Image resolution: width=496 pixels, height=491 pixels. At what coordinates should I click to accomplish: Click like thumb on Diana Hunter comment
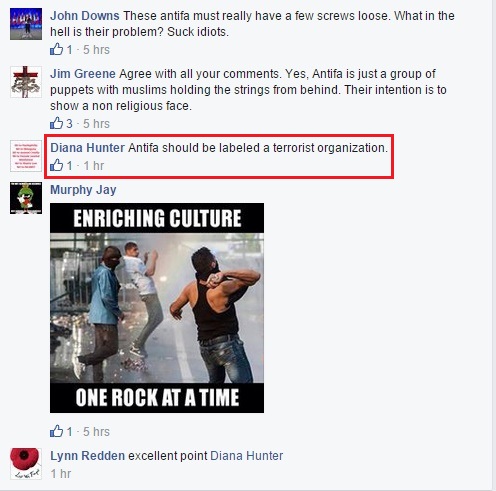point(56,165)
